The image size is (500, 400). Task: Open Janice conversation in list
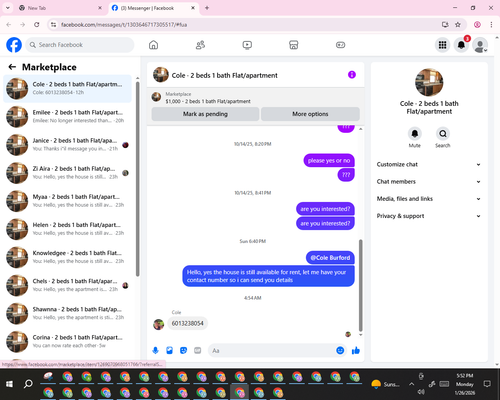[67, 145]
